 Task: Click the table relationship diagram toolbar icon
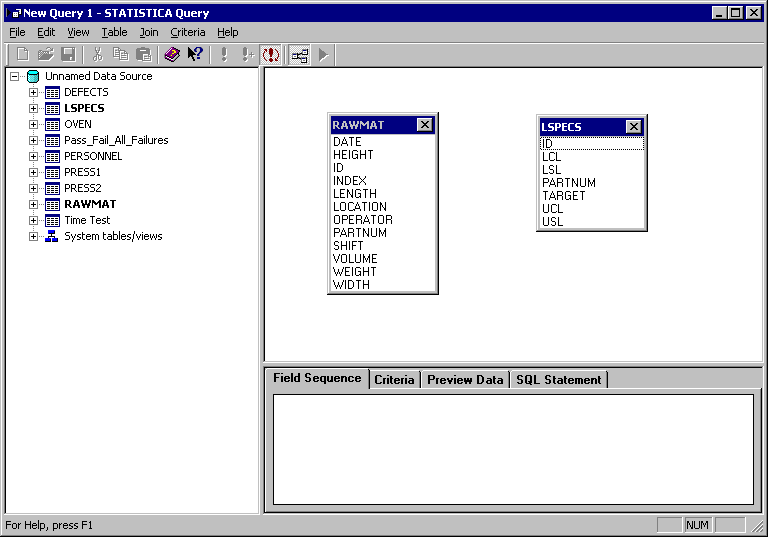point(299,55)
